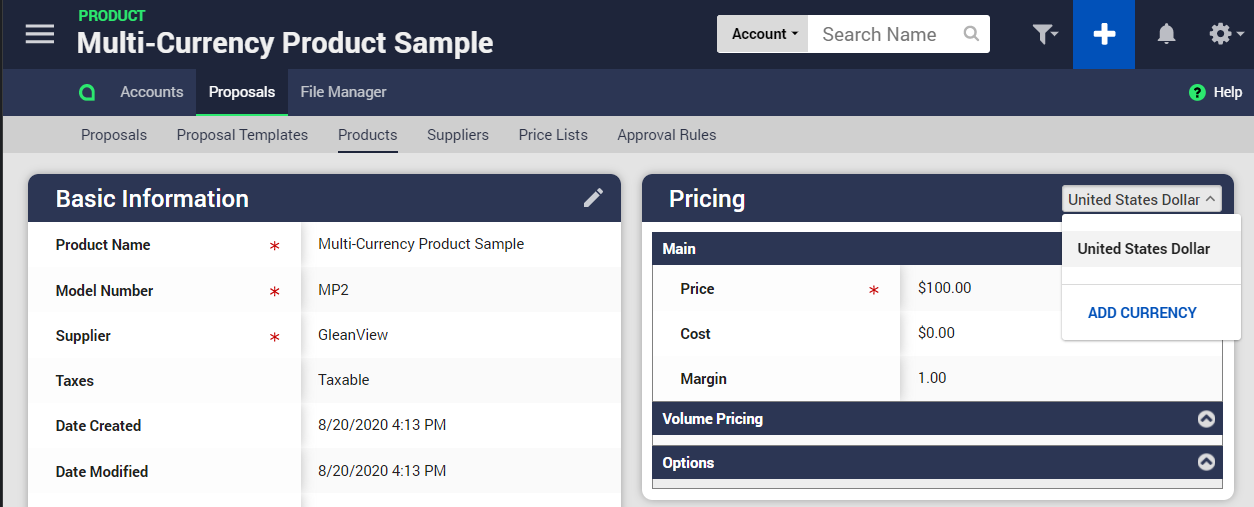This screenshot has width=1254, height=507.
Task: Click the Cost value $0.00
Action: [x=936, y=333]
